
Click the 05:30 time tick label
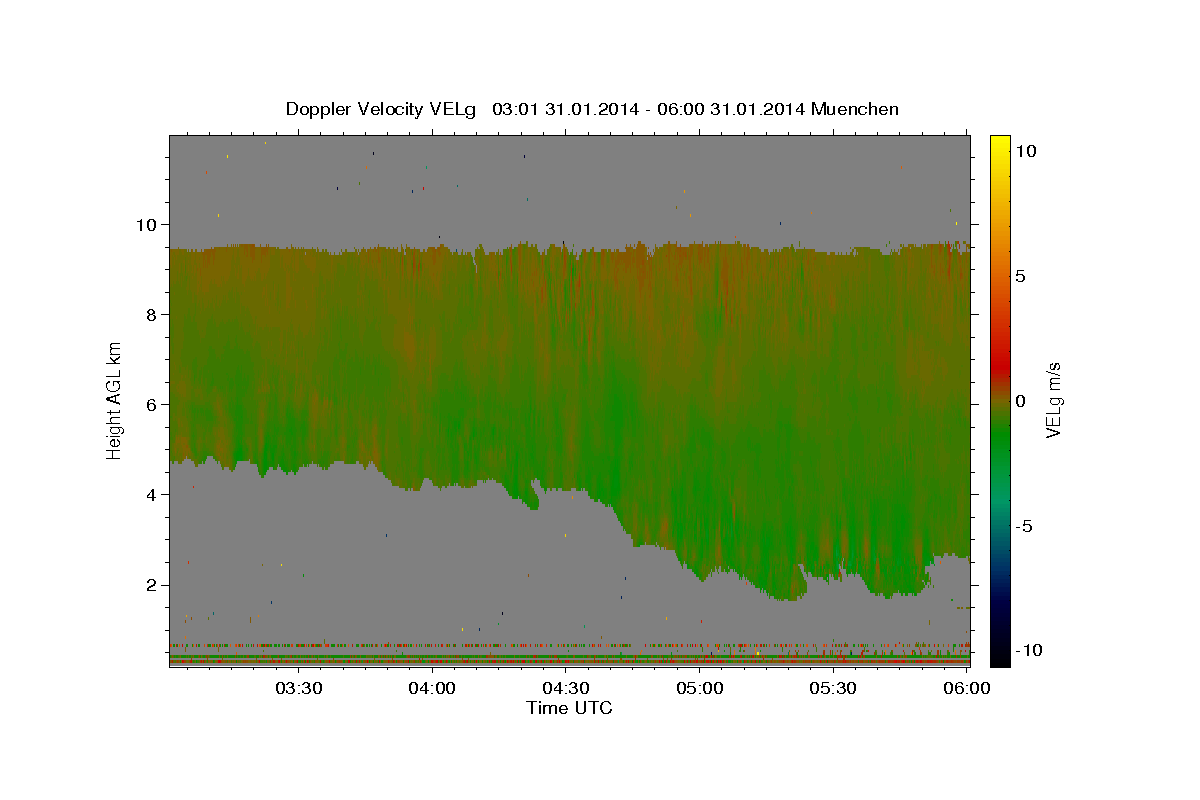tap(833, 688)
